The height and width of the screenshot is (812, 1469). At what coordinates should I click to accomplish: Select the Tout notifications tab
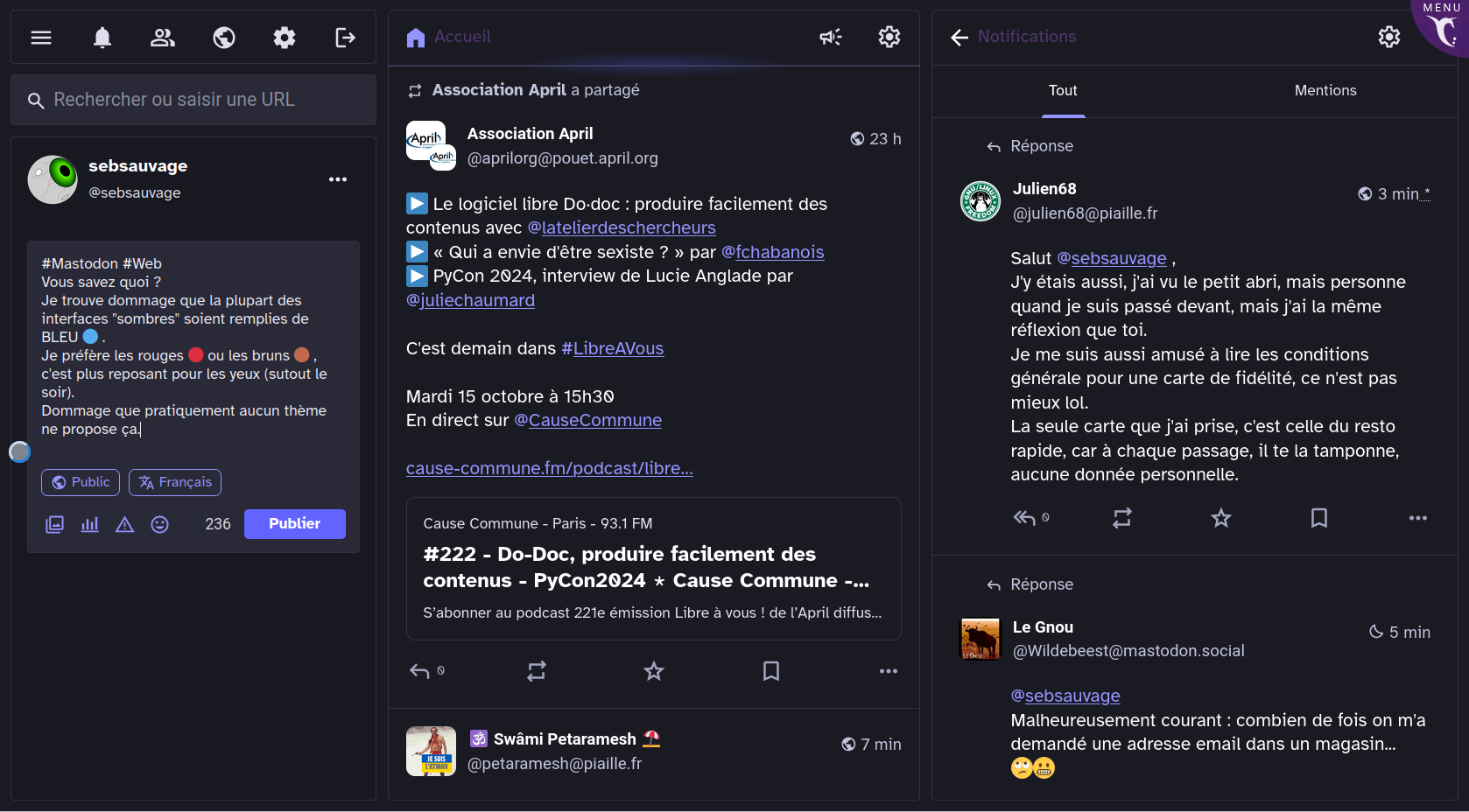click(x=1063, y=91)
